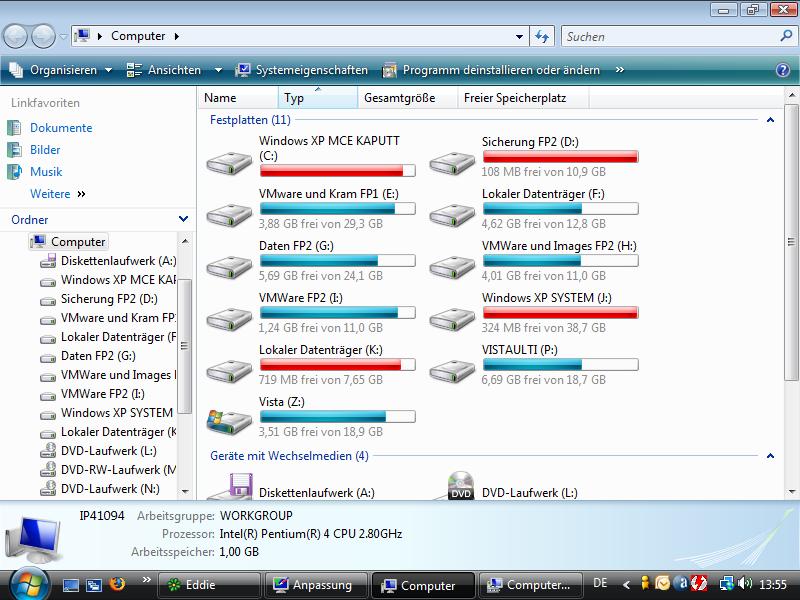Screen dimensions: 800x600
Task: Click the VISTAULTI (P:) drive icon
Action: (452, 369)
